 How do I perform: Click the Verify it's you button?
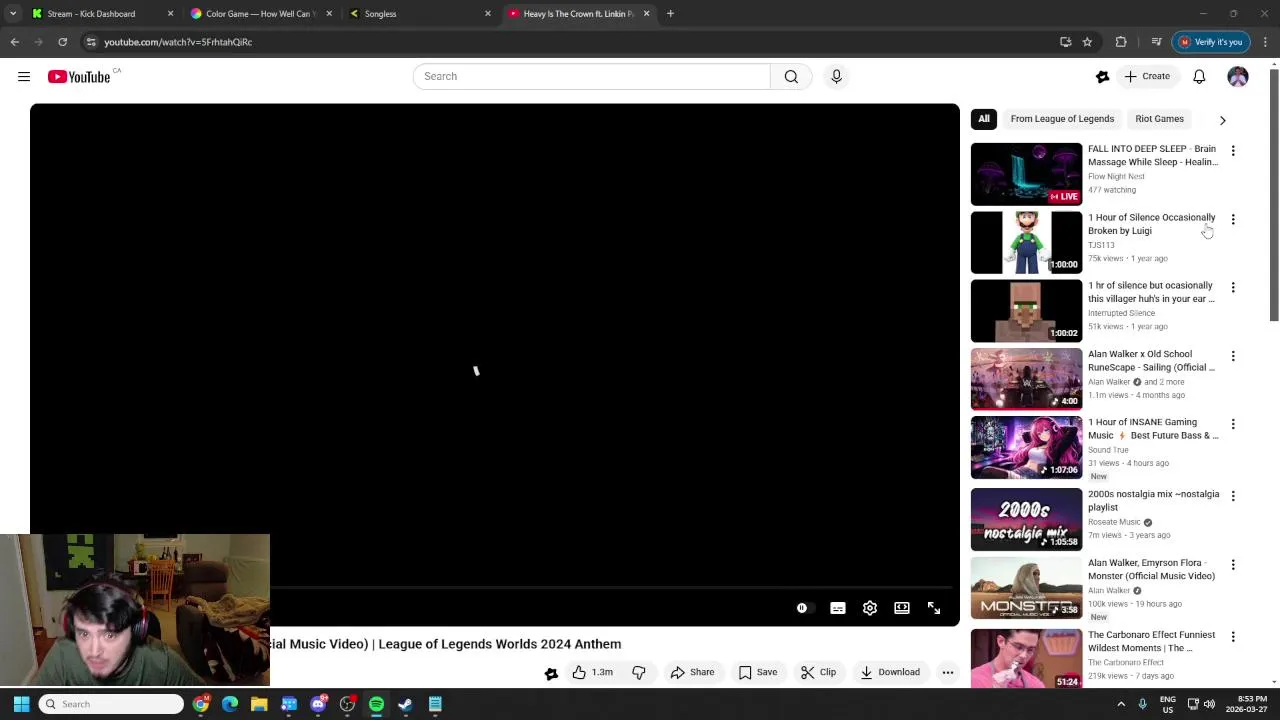pos(1211,42)
